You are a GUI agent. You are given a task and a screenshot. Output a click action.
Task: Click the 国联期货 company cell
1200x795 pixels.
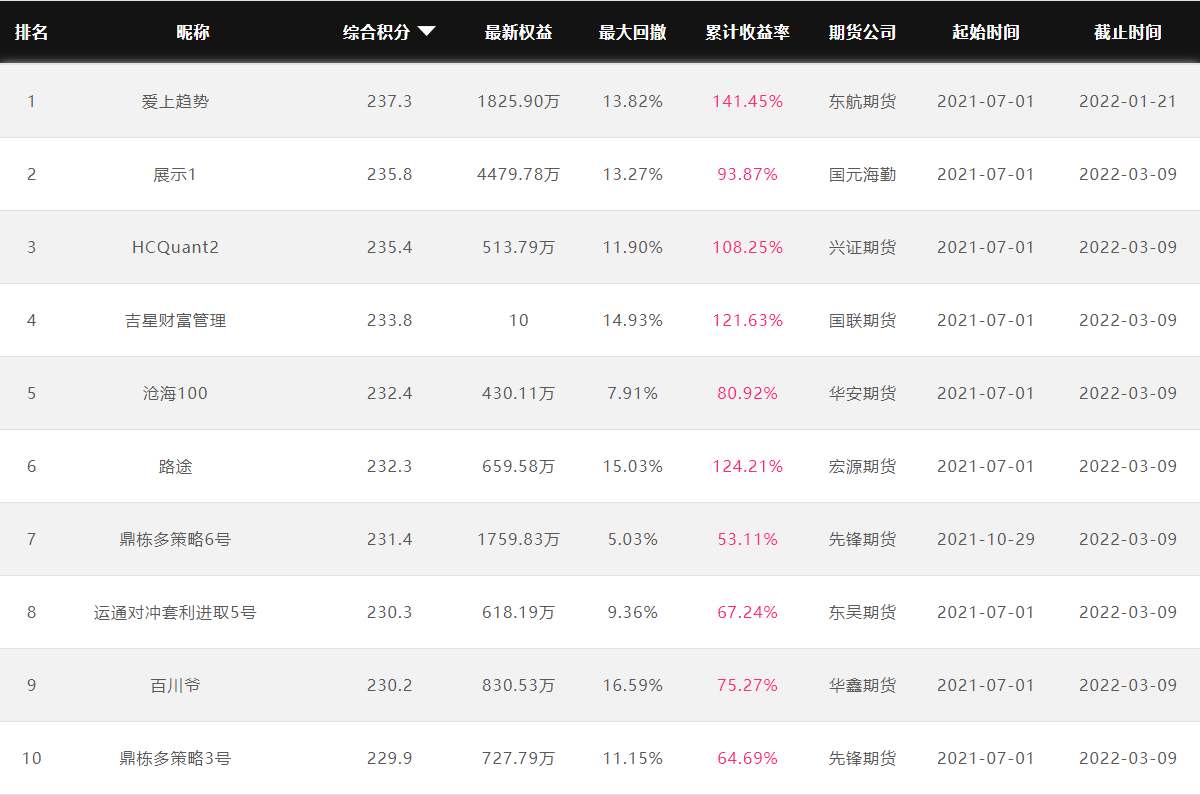(x=862, y=320)
